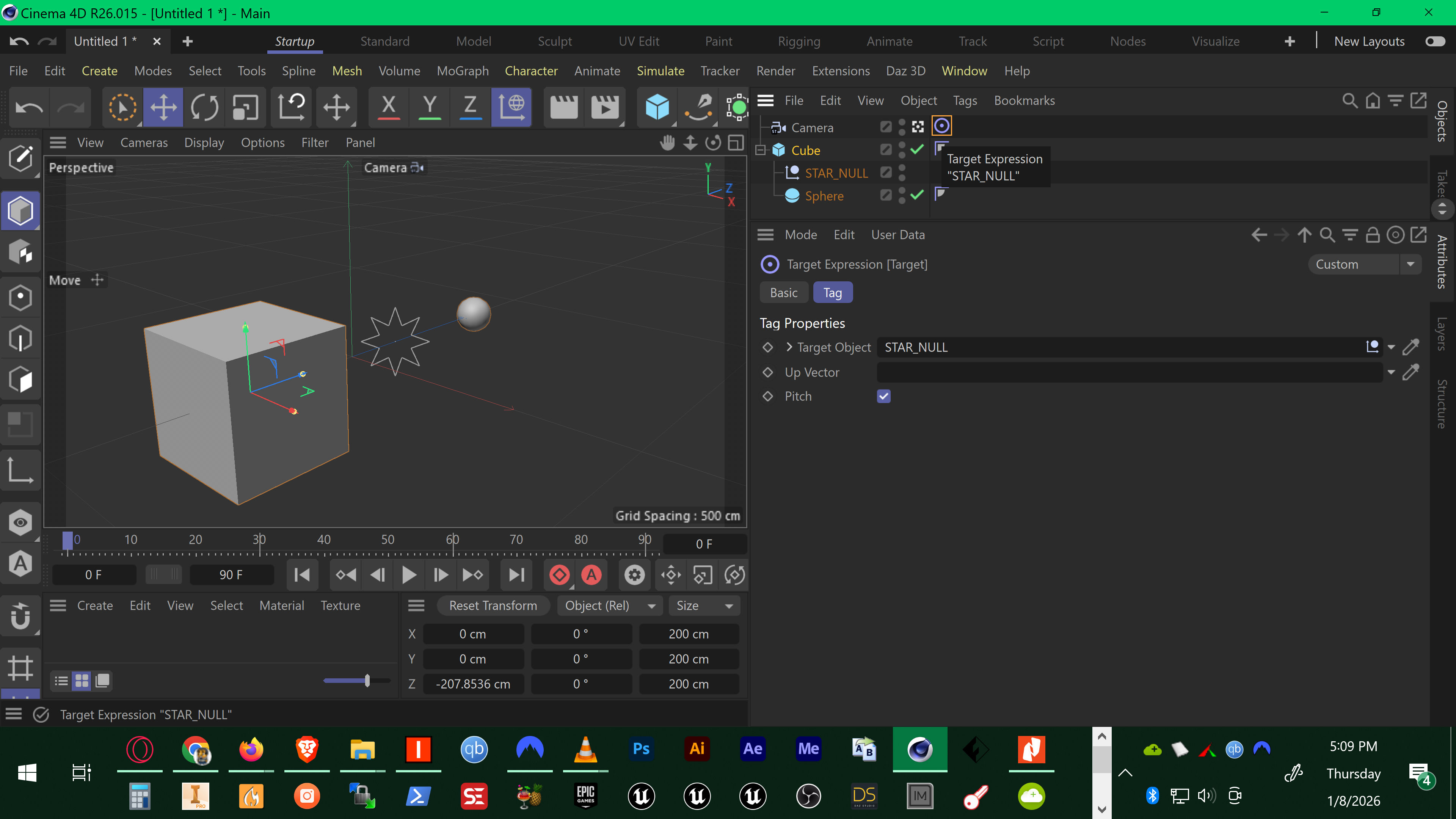Image resolution: width=1456 pixels, height=819 pixels.
Task: Click the Cube primitive icon
Action: (x=657, y=107)
